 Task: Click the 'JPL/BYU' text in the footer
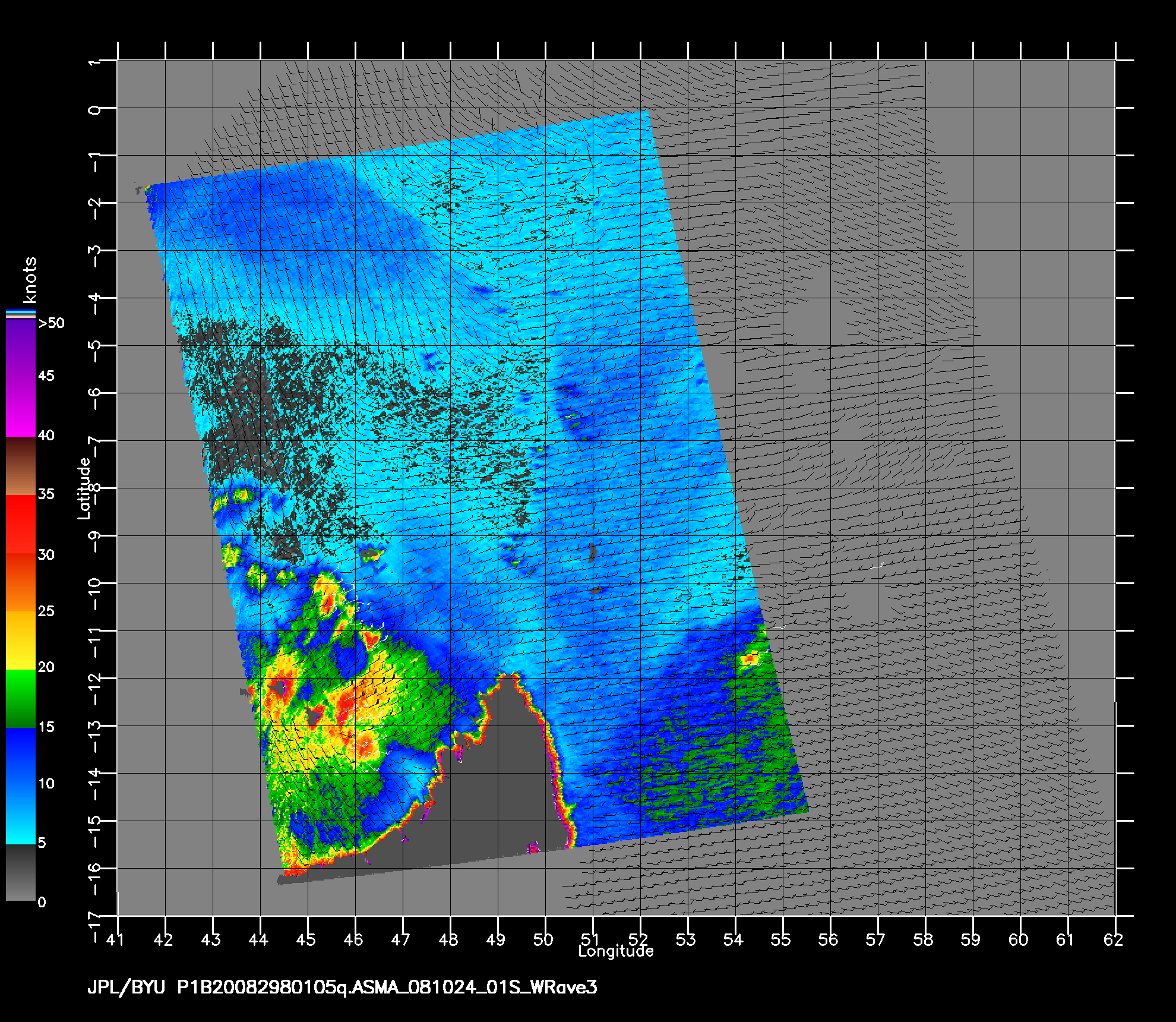126,988
